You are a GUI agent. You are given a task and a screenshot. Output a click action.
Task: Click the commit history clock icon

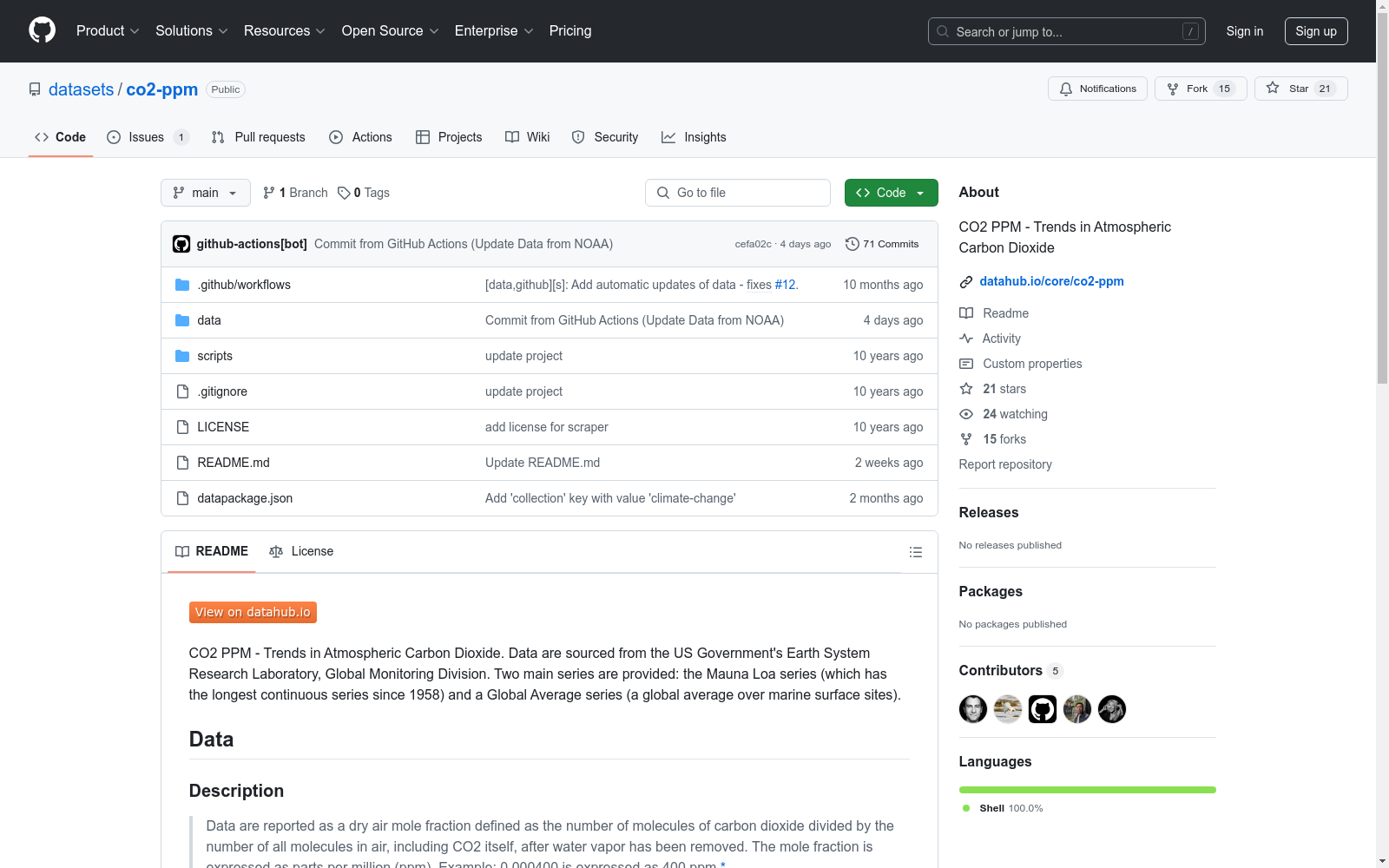click(x=852, y=244)
